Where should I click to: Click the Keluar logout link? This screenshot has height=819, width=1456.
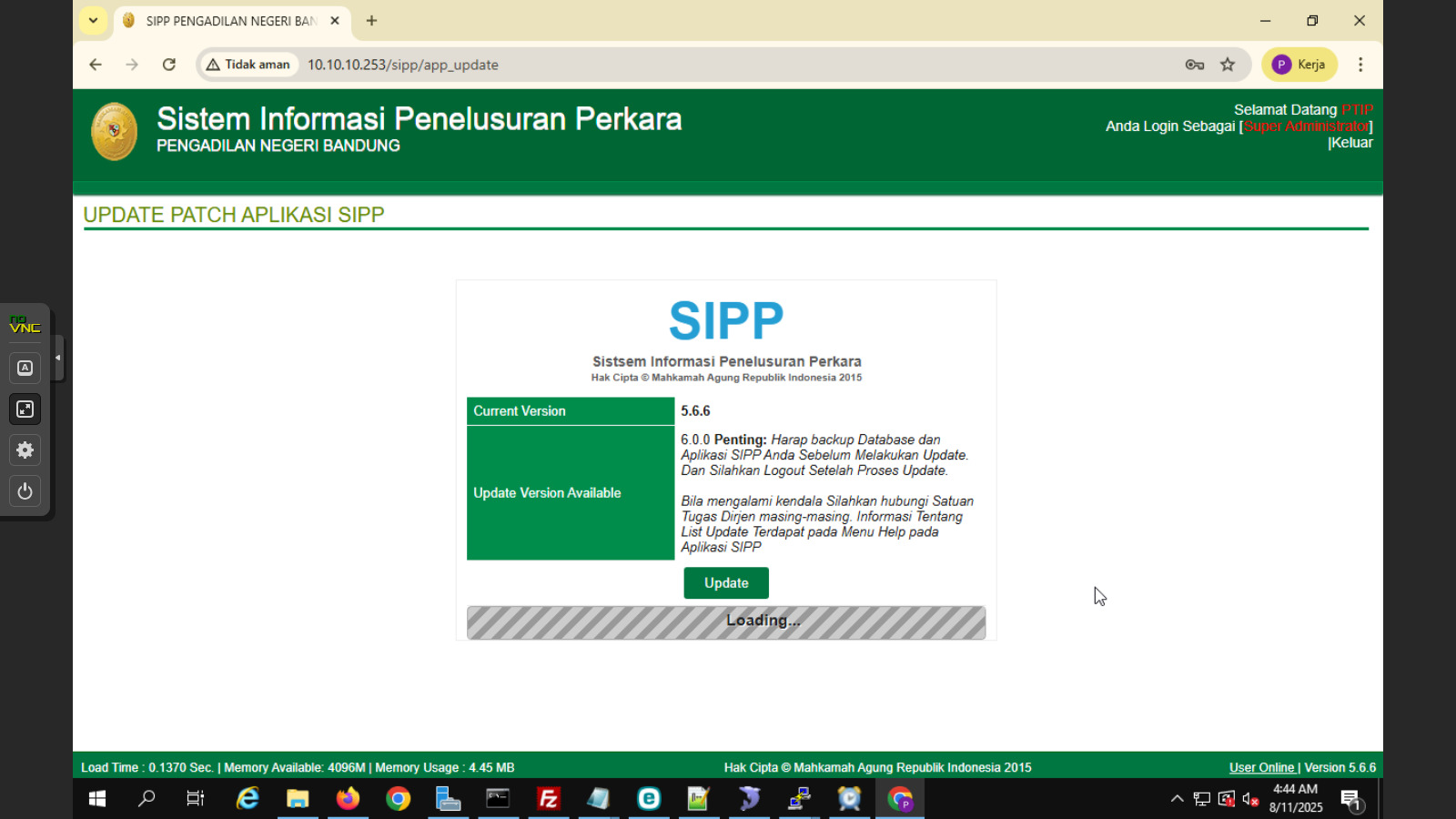(1351, 143)
